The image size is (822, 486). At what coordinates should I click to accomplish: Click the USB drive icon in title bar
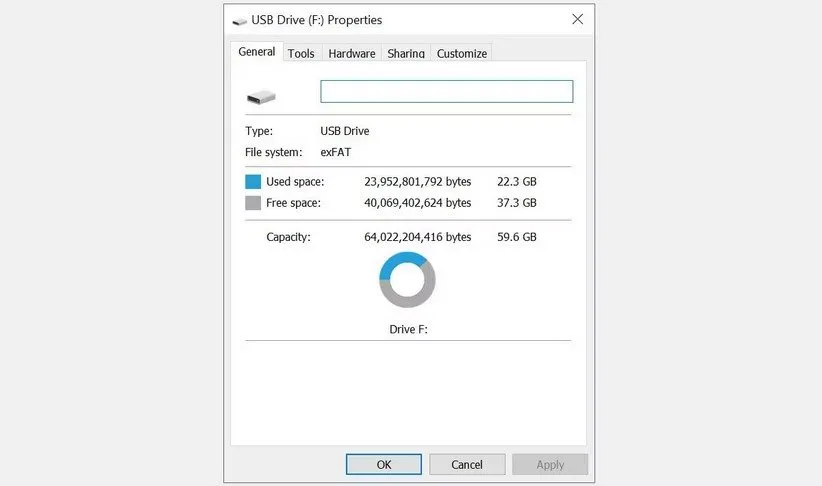tap(240, 21)
